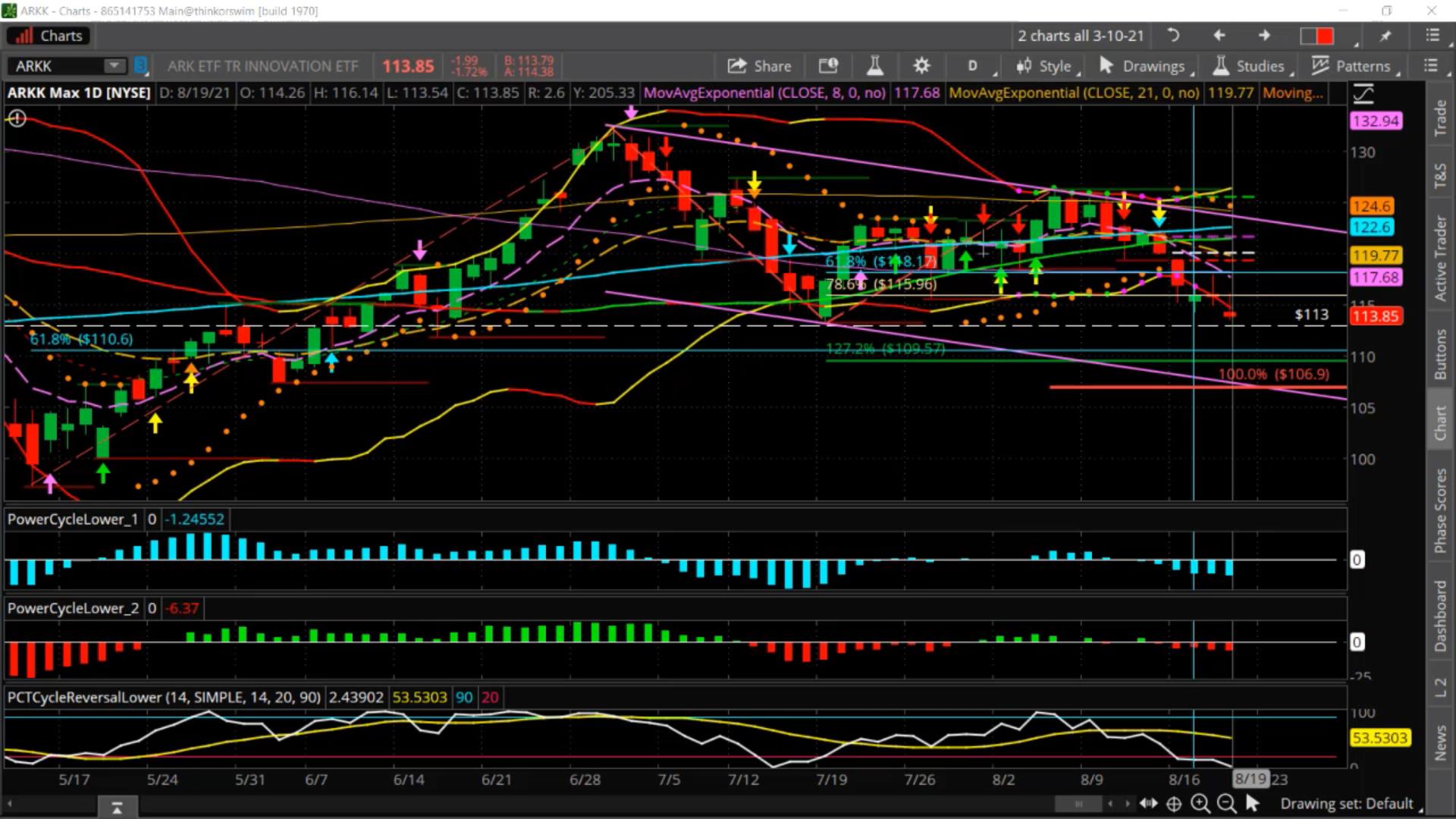The height and width of the screenshot is (819, 1456).
Task: Click the bottom-left collapse panel arrow button
Action: point(117,808)
